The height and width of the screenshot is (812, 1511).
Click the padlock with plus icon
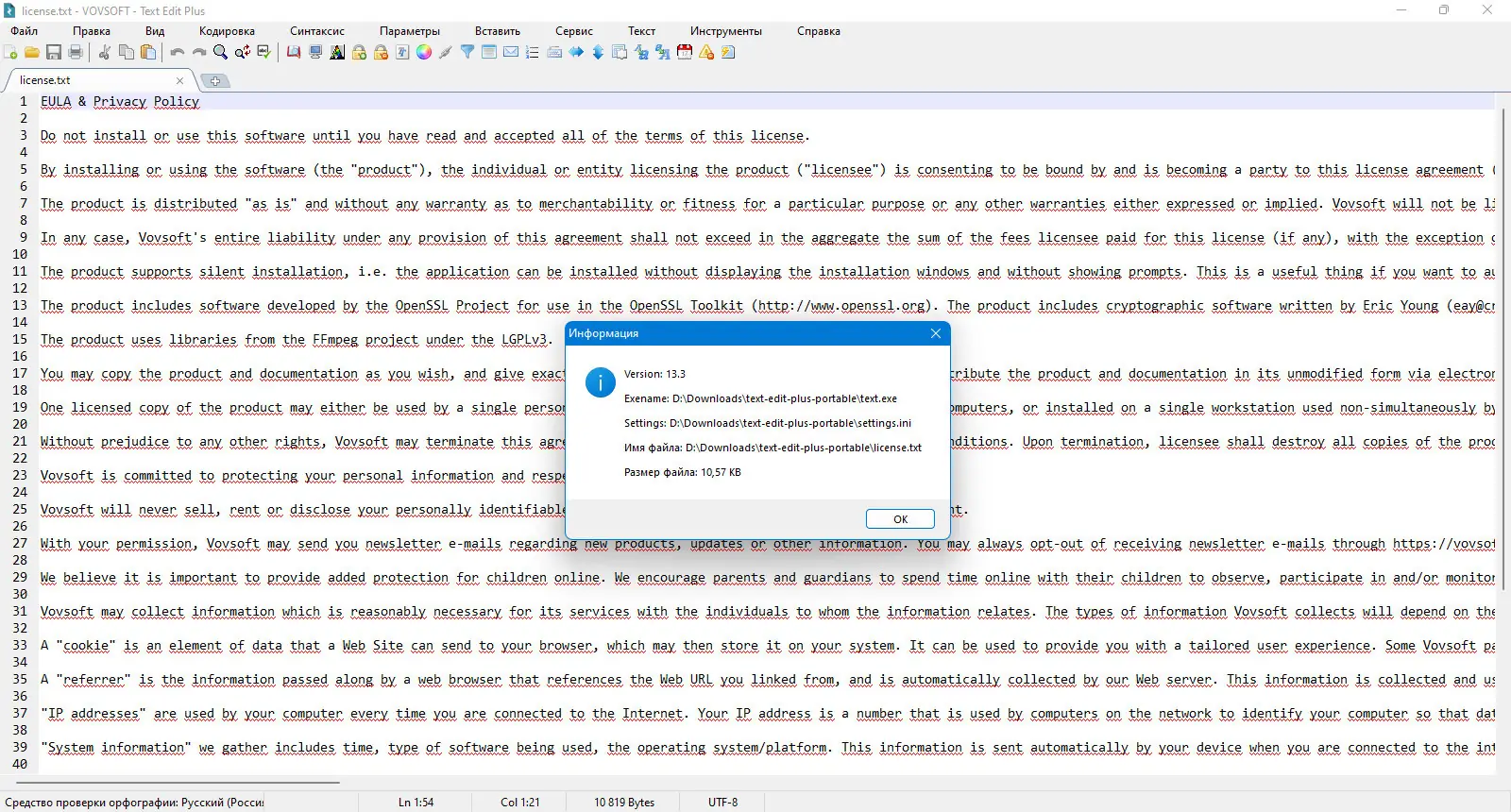point(359,52)
